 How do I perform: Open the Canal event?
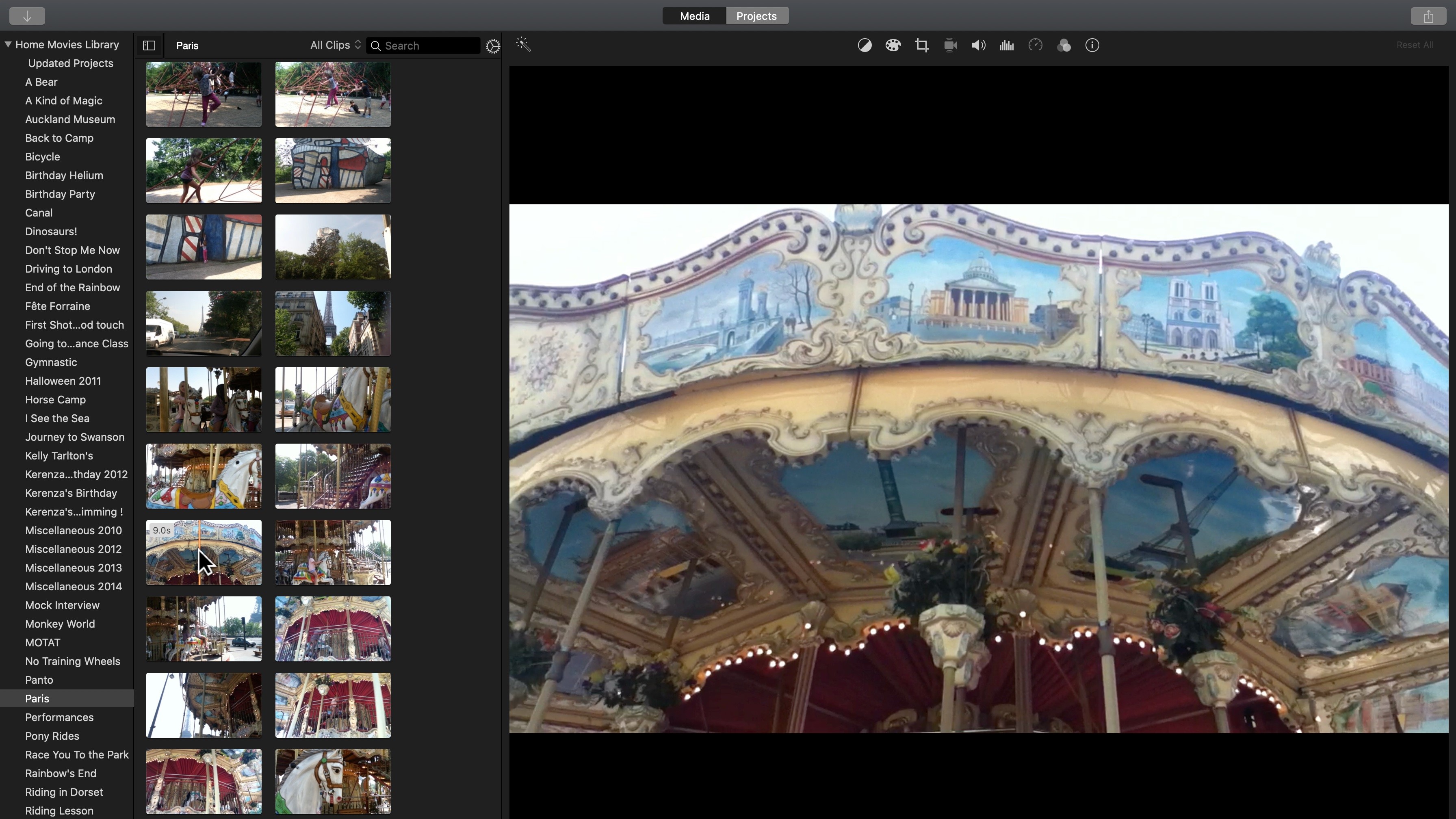tap(39, 212)
